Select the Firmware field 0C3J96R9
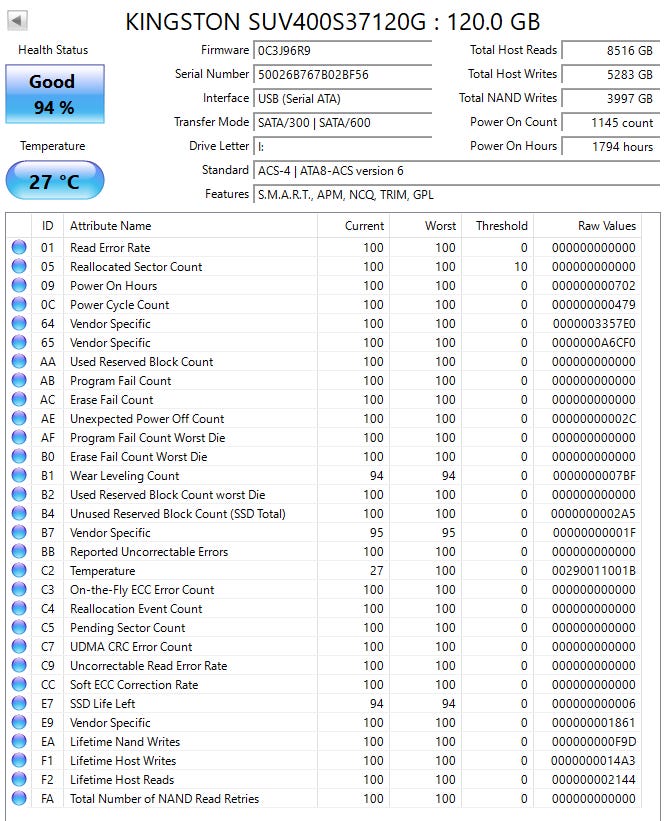The width and height of the screenshot is (668, 821). point(342,51)
